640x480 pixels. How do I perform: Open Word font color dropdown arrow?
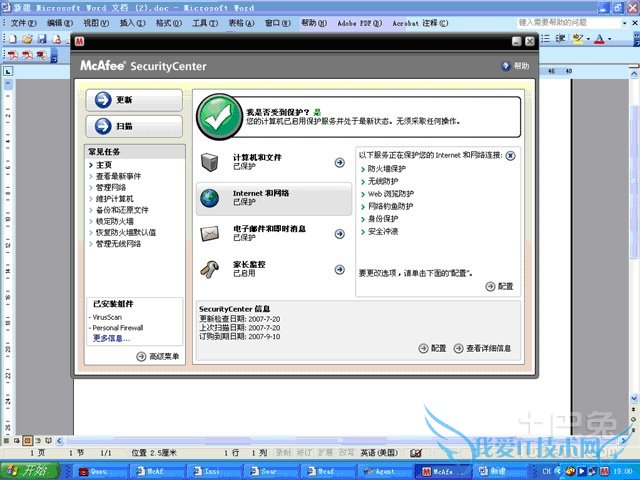click(x=610, y=39)
